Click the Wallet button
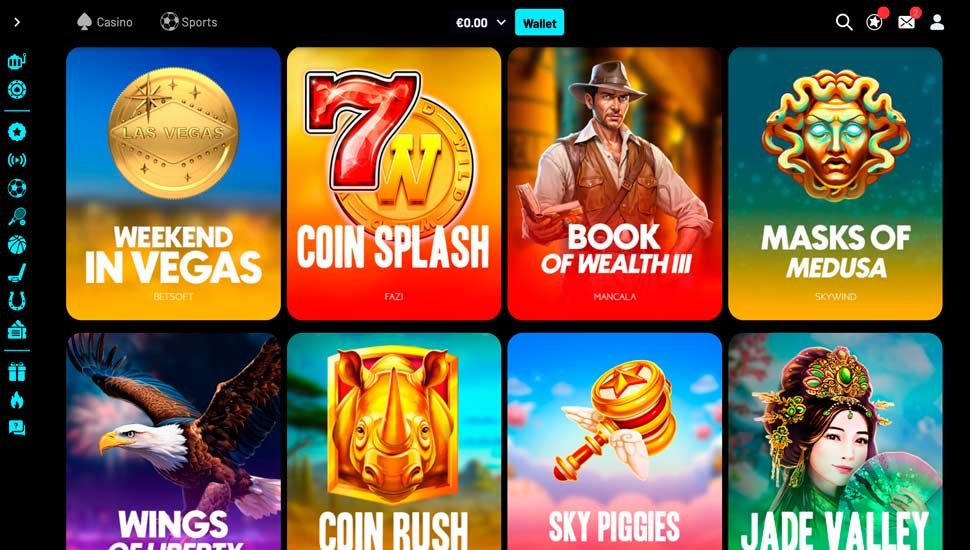Viewport: 970px width, 550px height. pyautogui.click(x=539, y=23)
